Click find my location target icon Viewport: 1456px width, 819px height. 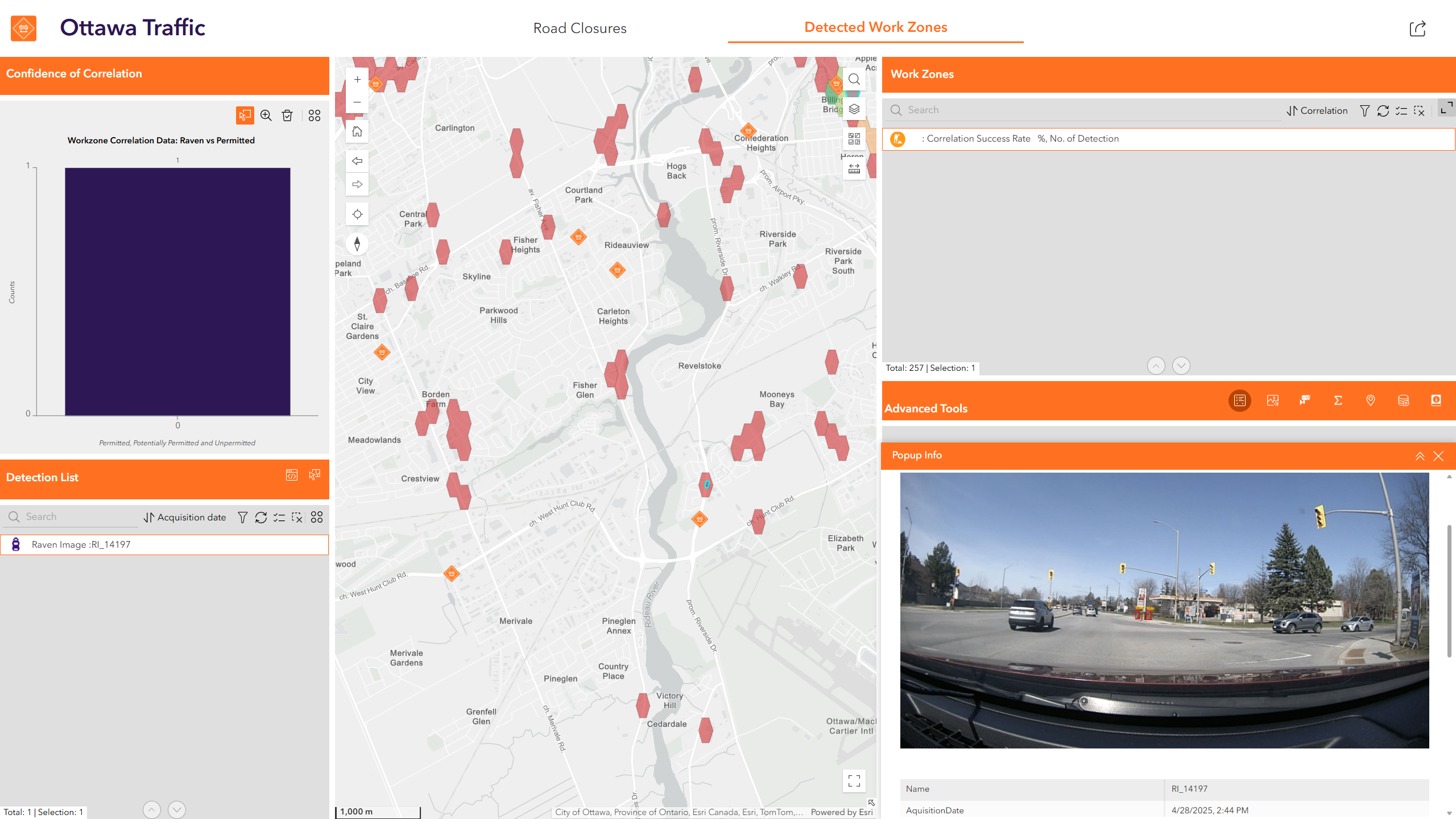357,214
